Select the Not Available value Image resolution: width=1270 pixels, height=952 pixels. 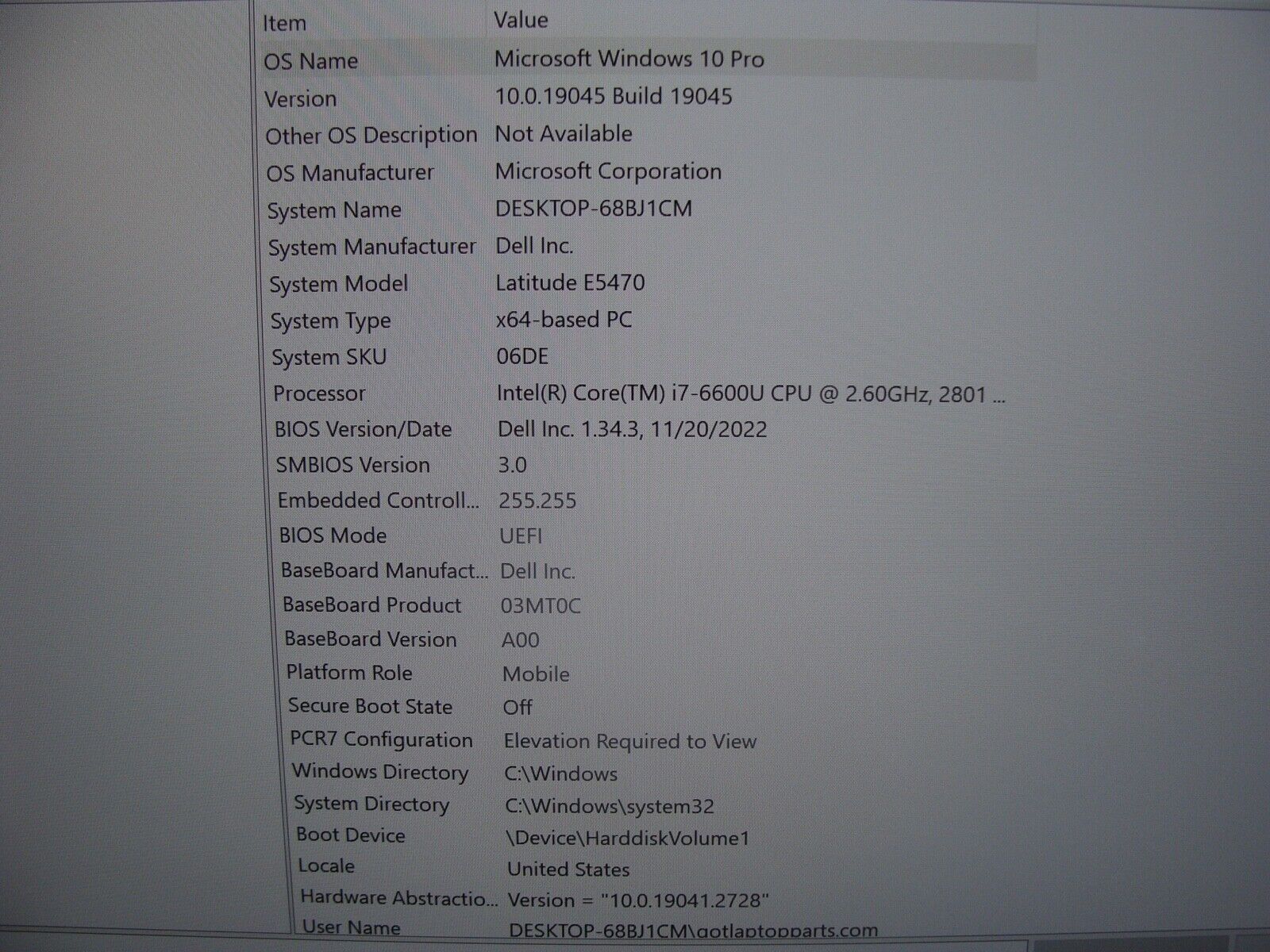pos(564,133)
